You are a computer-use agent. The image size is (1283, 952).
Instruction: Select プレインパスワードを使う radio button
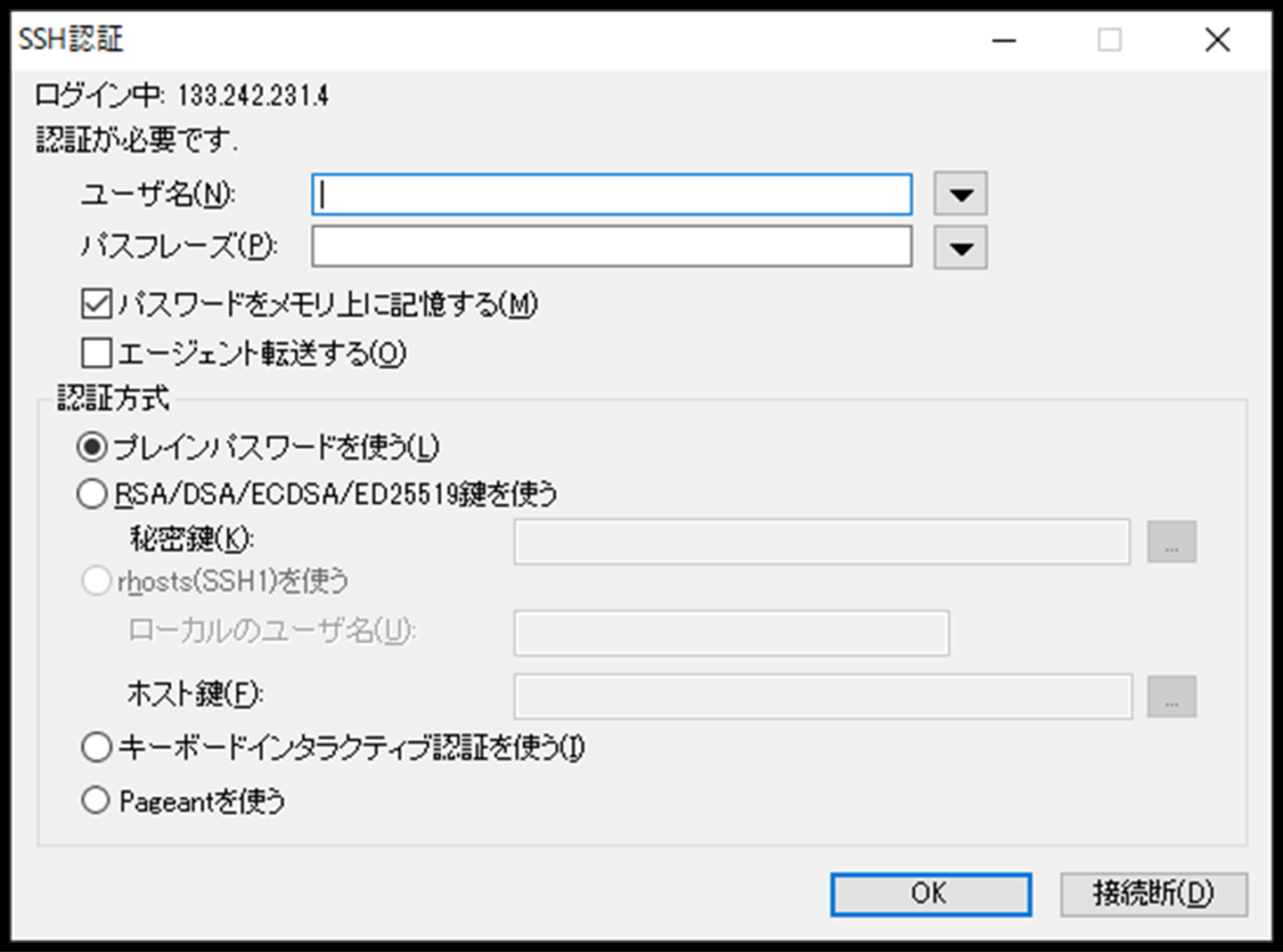click(x=93, y=446)
